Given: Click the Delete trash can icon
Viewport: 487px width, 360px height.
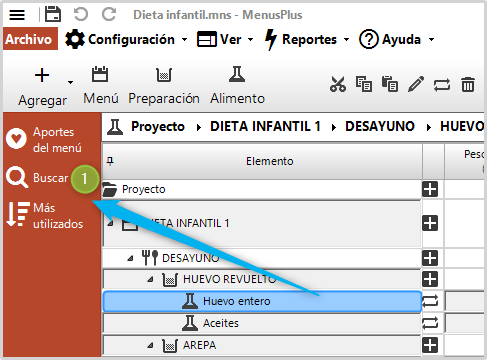Looking at the screenshot, I should pyautogui.click(x=468, y=84).
